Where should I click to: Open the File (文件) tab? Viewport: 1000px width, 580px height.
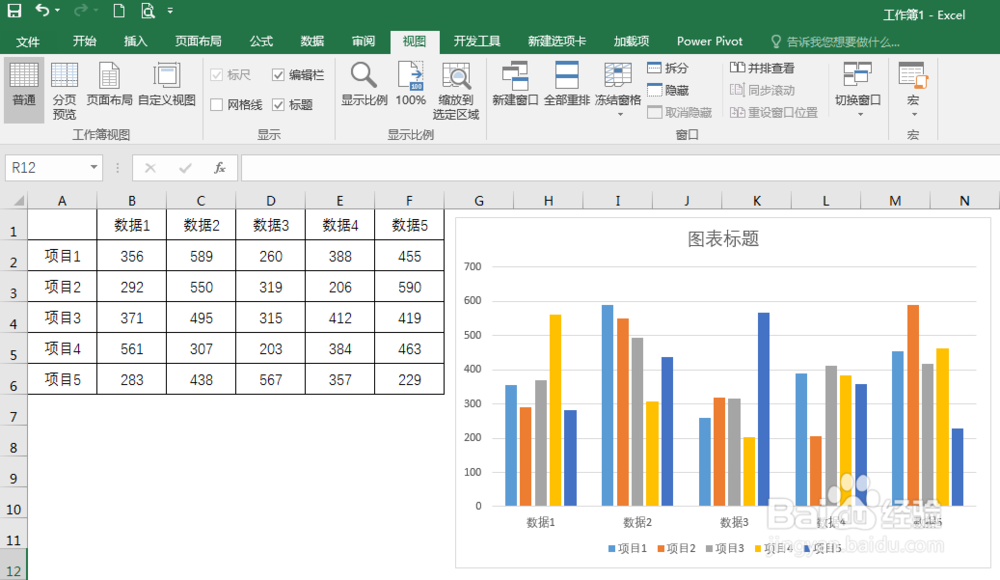click(x=27, y=41)
